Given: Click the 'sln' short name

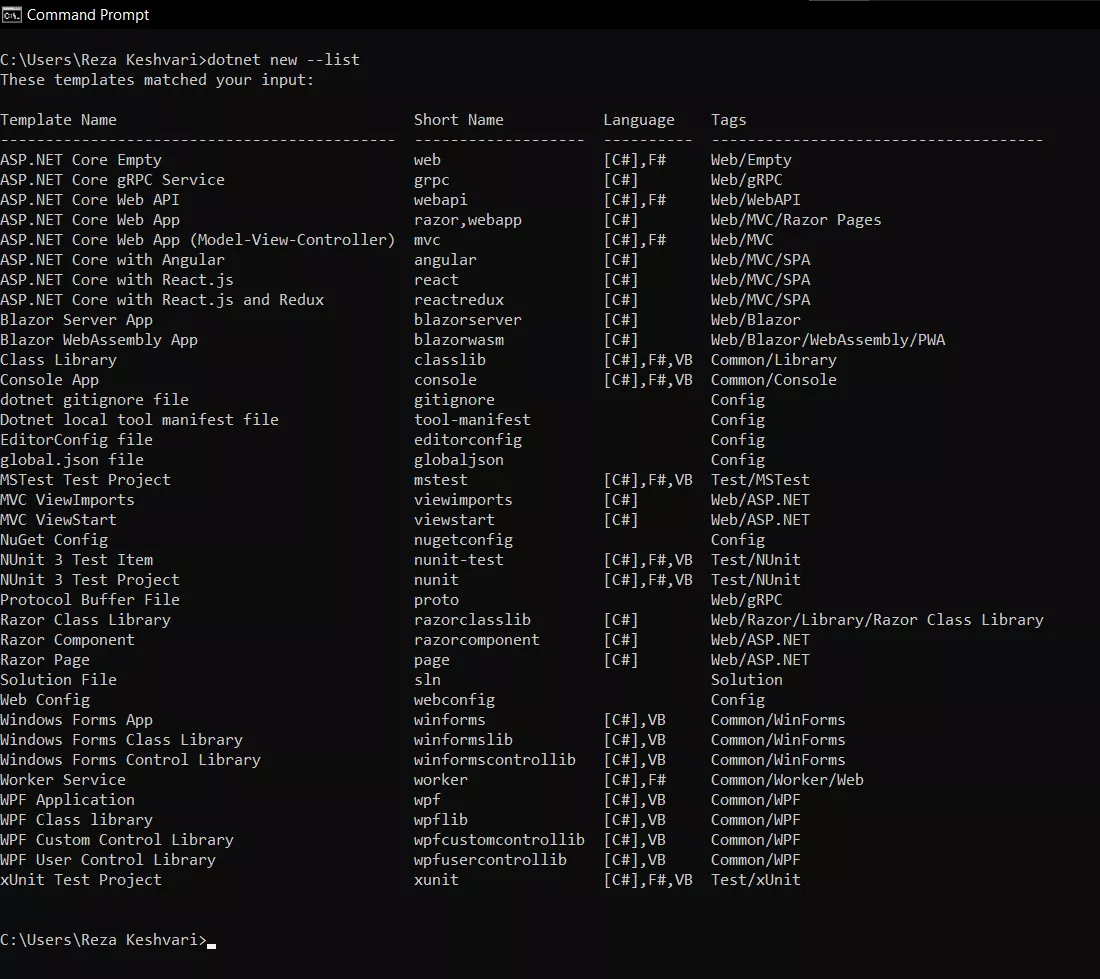Looking at the screenshot, I should (427, 680).
